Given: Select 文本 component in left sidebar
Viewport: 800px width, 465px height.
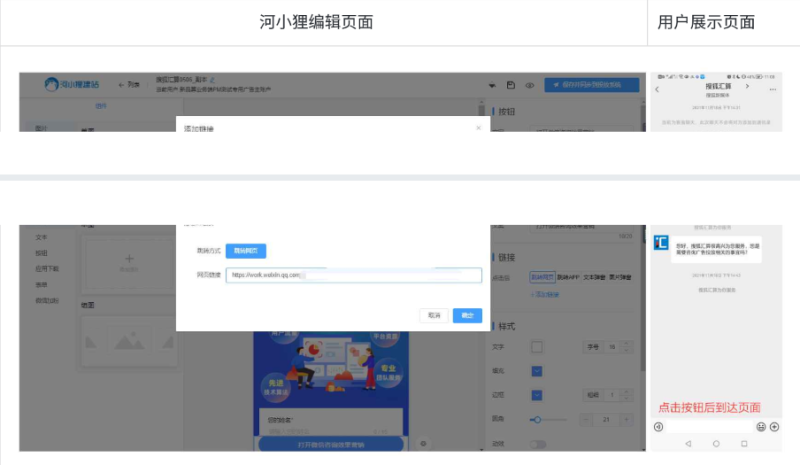Looking at the screenshot, I should point(41,237).
